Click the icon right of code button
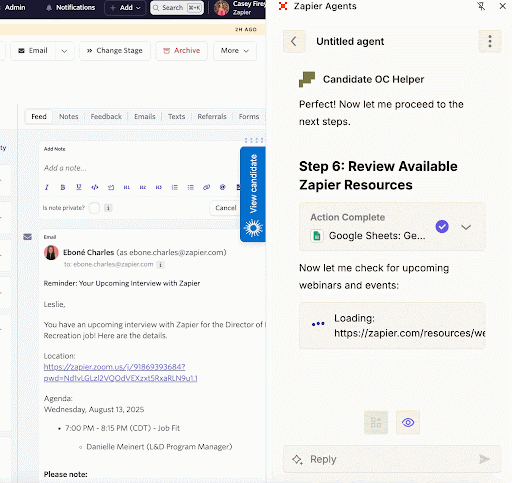 [111, 187]
